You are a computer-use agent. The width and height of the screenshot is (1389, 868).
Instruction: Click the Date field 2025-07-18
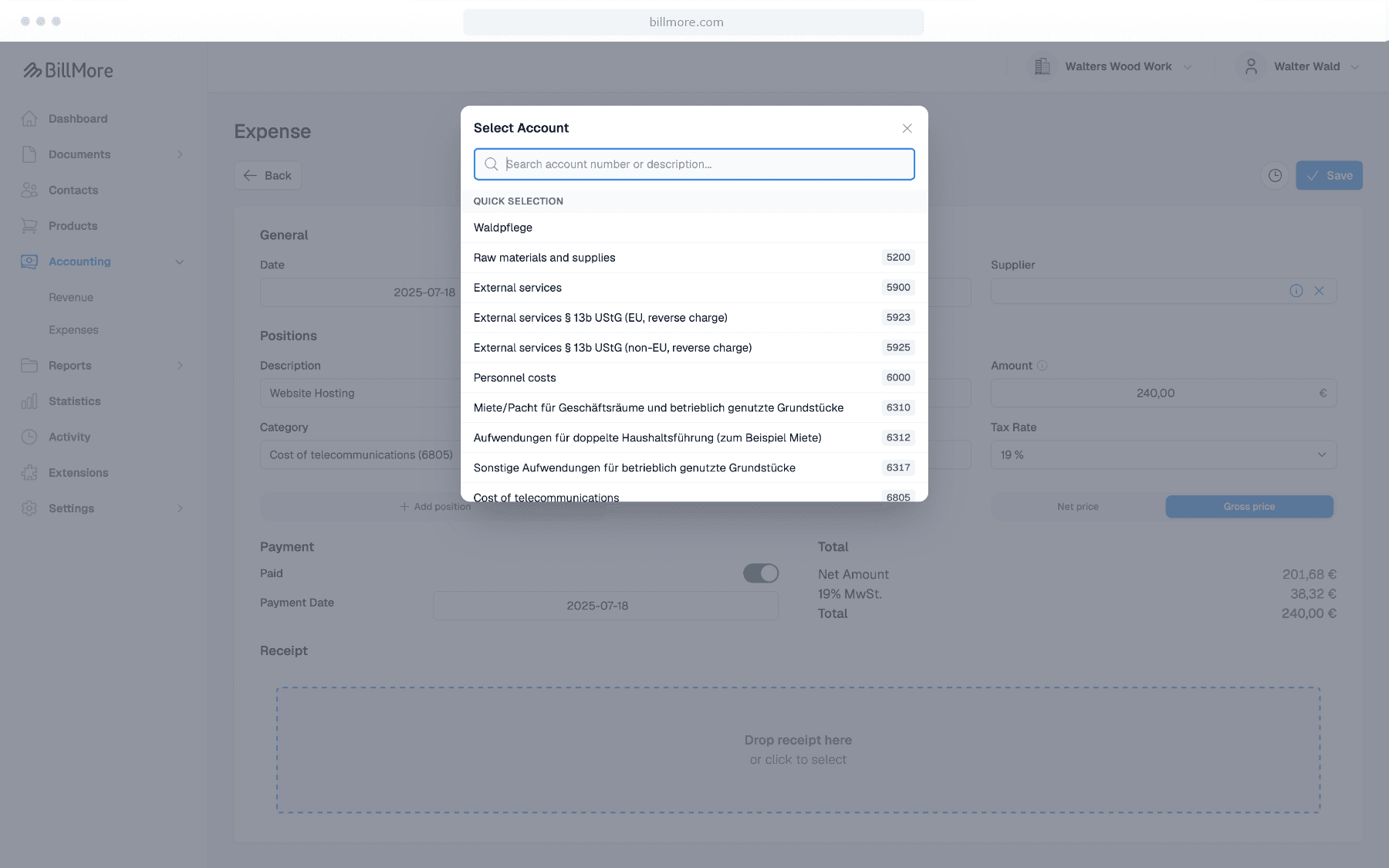click(x=360, y=292)
